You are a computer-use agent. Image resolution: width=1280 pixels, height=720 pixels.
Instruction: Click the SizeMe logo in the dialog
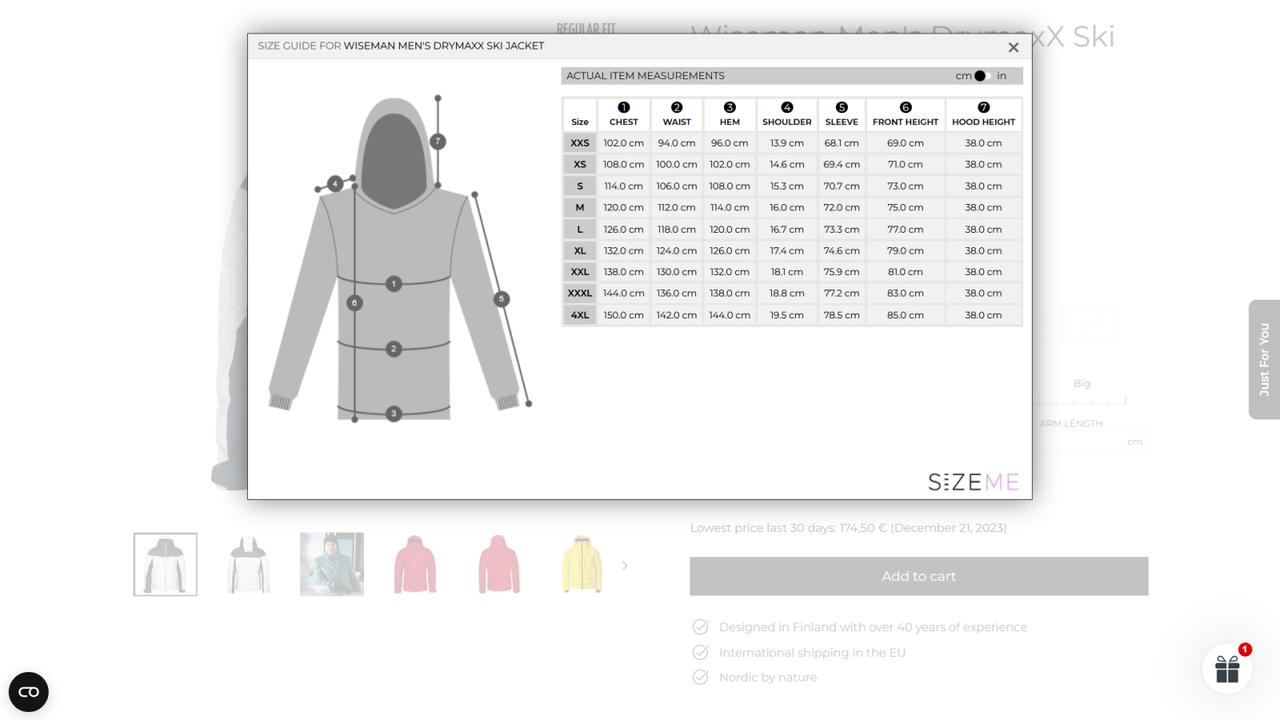click(973, 481)
